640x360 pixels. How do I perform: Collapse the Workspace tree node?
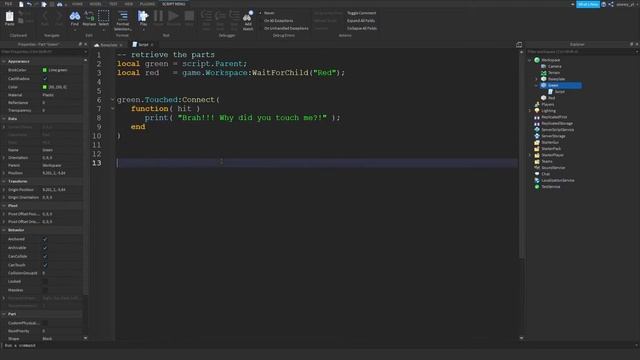(530, 60)
